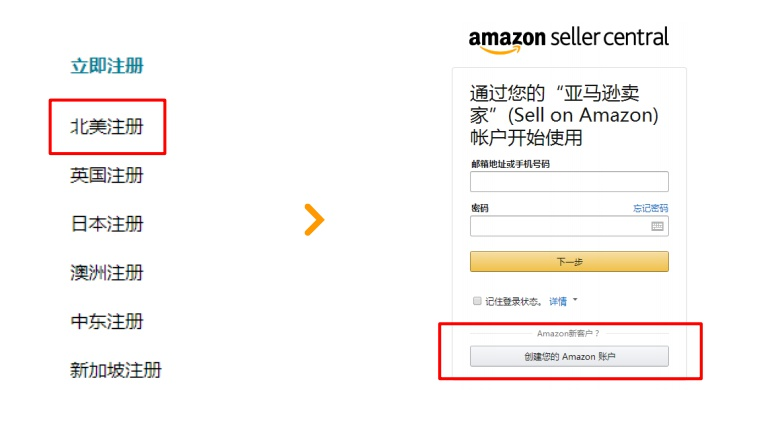Click the sign-in title mentioning Sell on Amazon
The width and height of the screenshot is (784, 436).
coord(564,116)
